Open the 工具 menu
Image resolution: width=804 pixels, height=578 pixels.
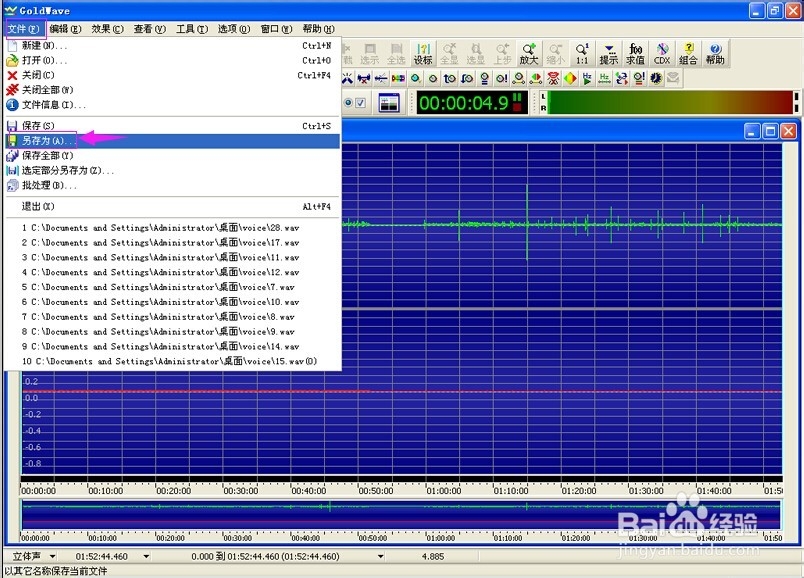pos(192,29)
